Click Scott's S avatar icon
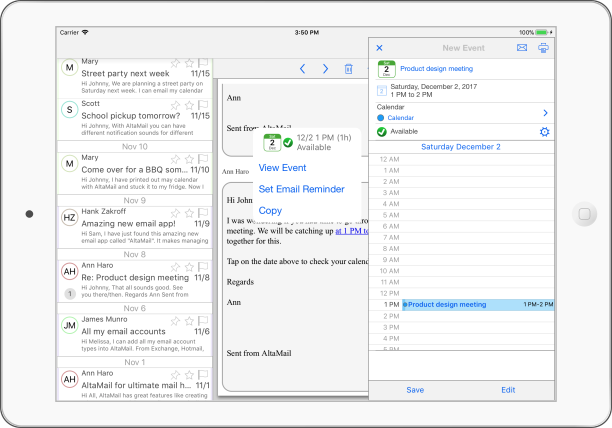 pyautogui.click(x=69, y=110)
